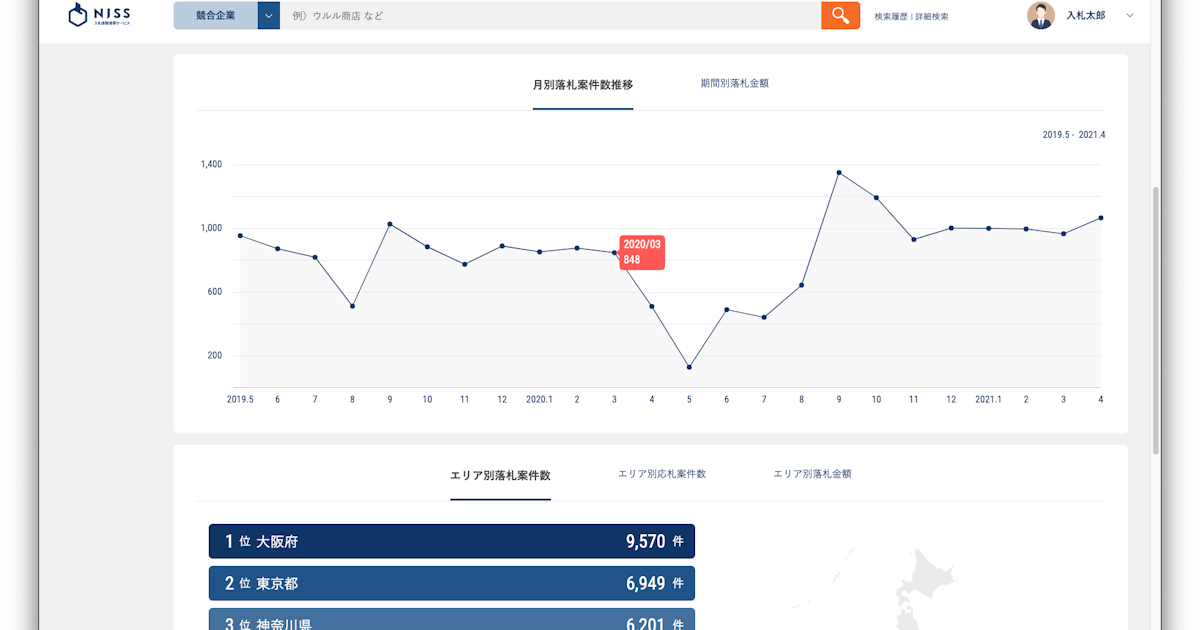The height and width of the screenshot is (630, 1200).
Task: Switch to 期間別落札金額 tab
Action: tap(734, 83)
